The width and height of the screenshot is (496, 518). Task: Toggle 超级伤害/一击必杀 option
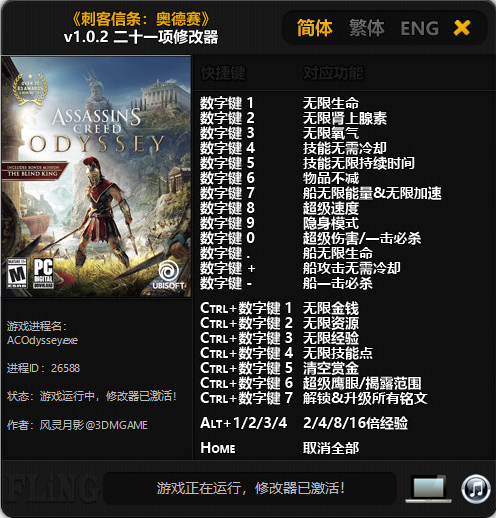[x=362, y=238]
